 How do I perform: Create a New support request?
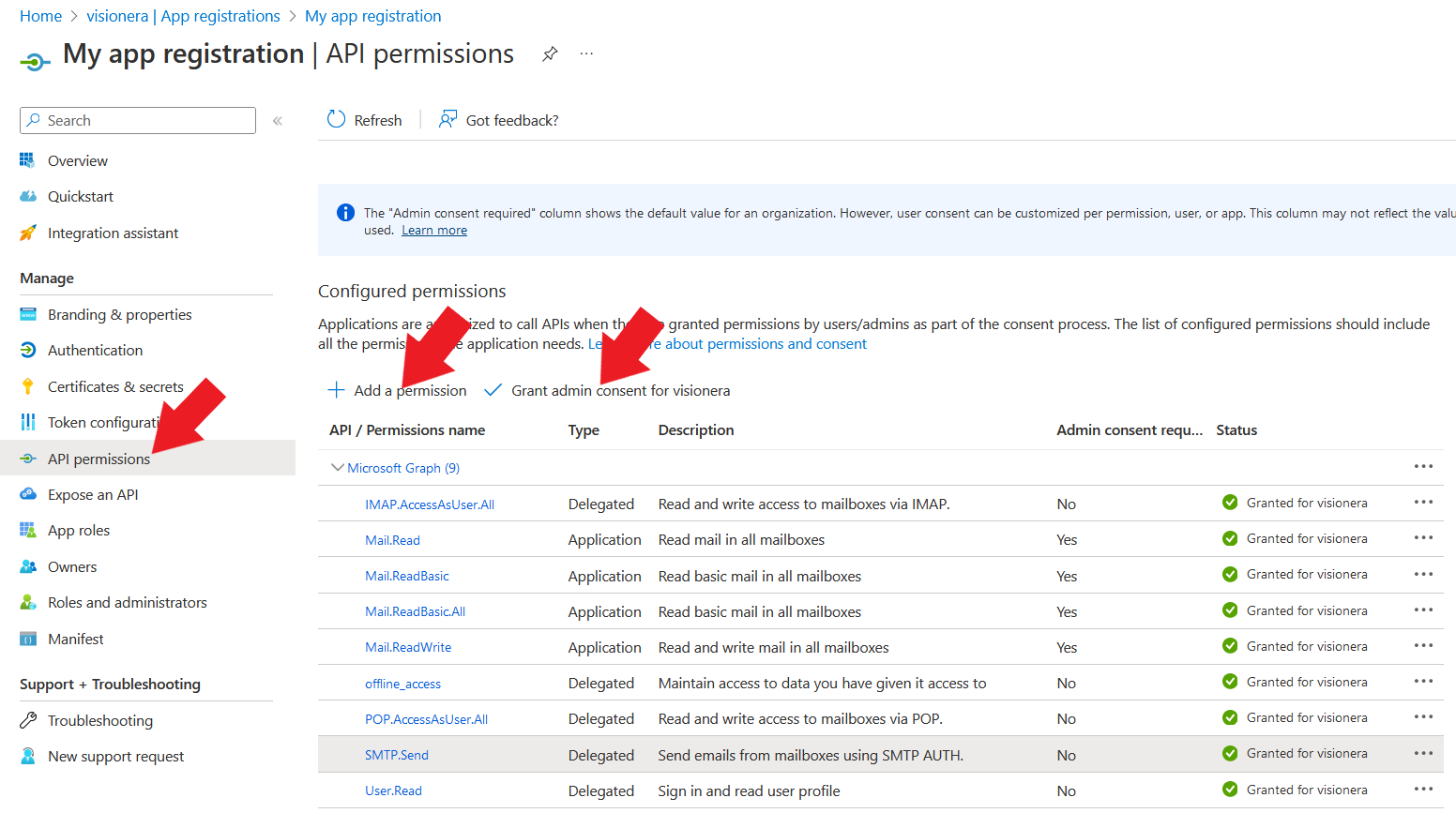pos(114,756)
